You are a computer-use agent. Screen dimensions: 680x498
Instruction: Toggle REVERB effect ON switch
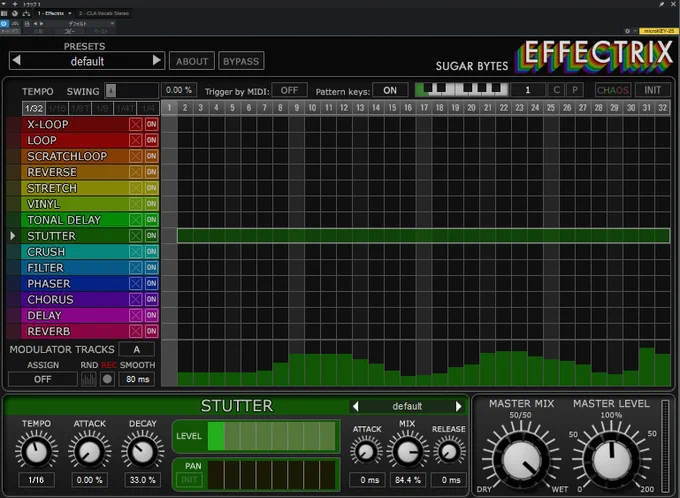coord(151,331)
